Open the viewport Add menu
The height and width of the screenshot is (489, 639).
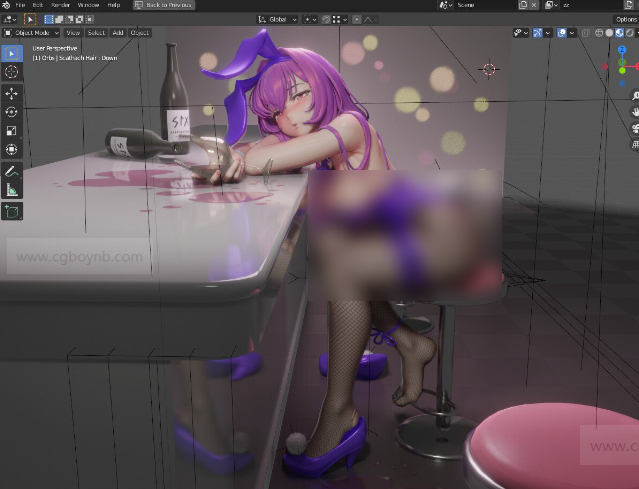click(x=118, y=33)
